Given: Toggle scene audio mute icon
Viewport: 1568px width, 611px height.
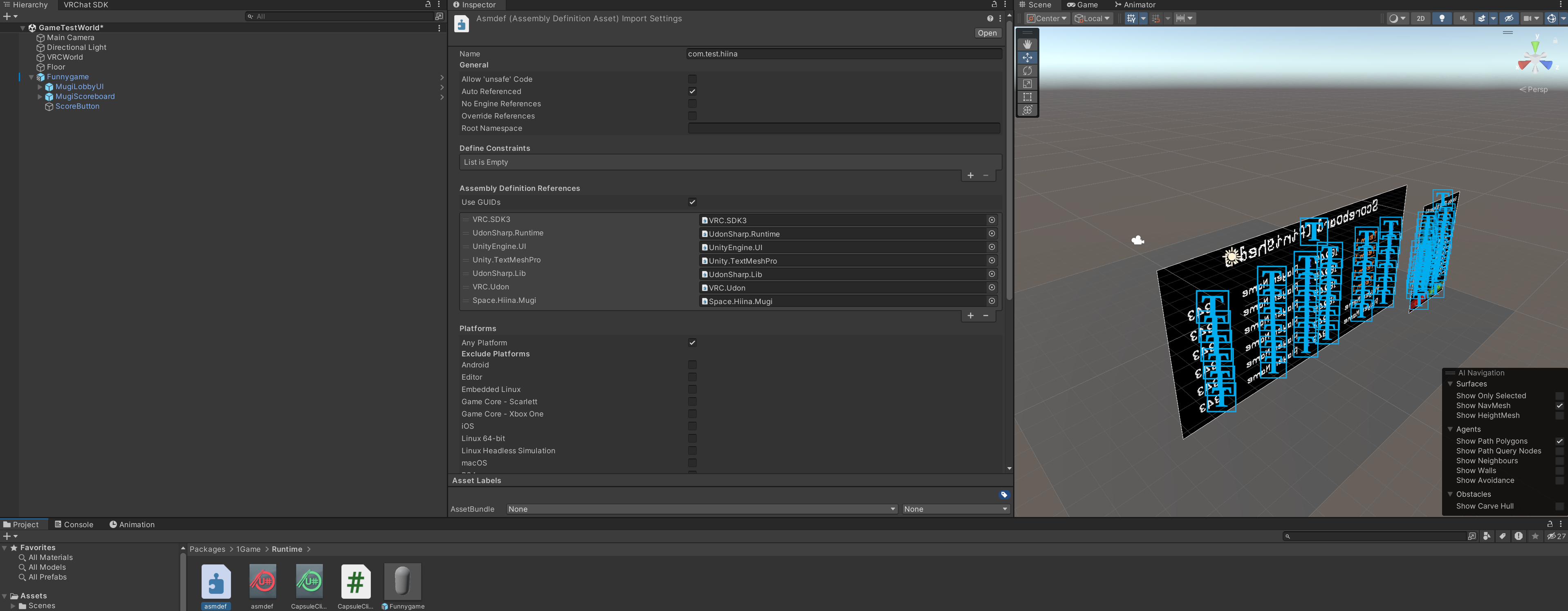Looking at the screenshot, I should [1463, 18].
